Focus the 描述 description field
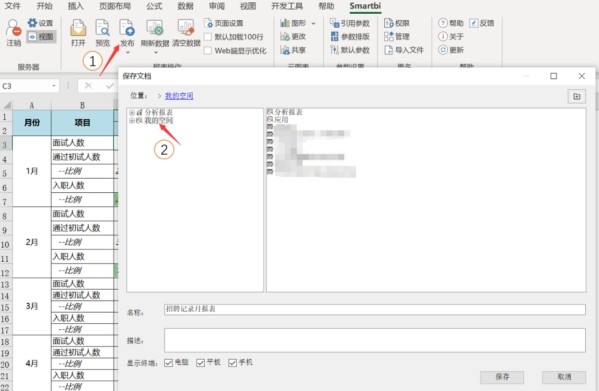The width and height of the screenshot is (599, 391). point(374,340)
